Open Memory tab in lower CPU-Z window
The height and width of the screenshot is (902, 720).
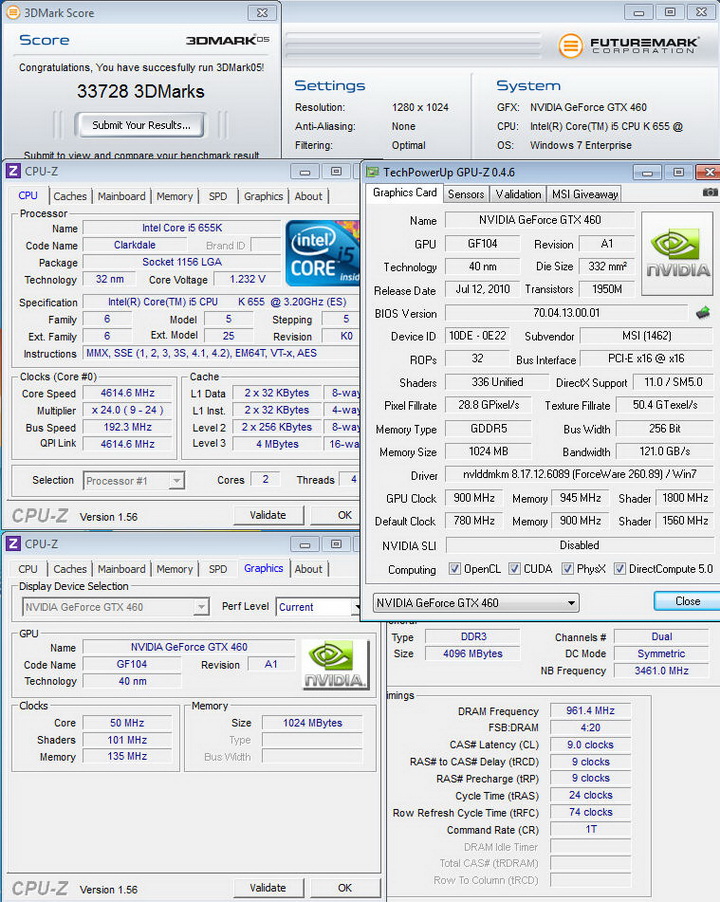tap(174, 569)
